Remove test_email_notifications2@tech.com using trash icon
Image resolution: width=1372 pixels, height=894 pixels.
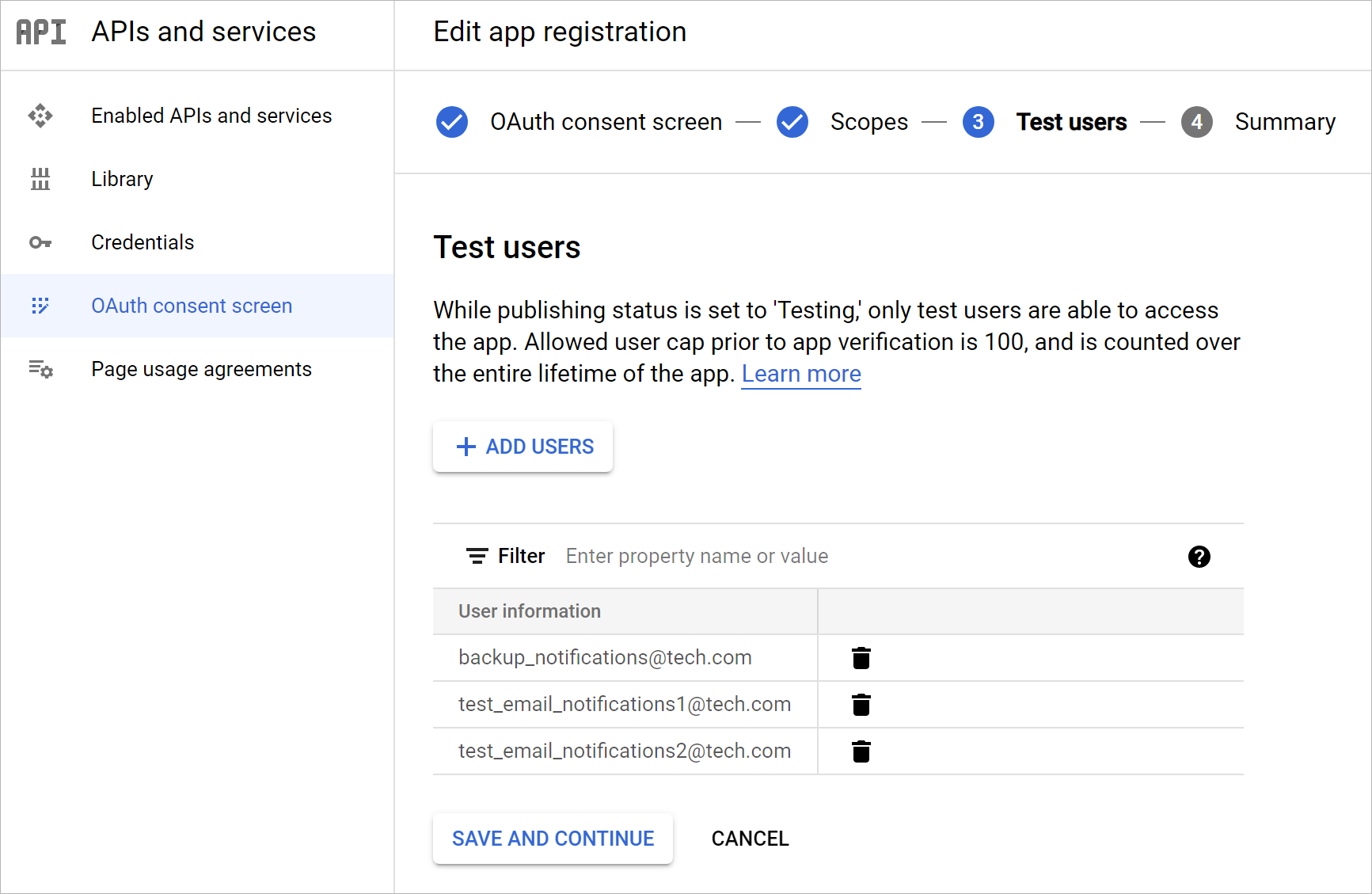coord(861,751)
